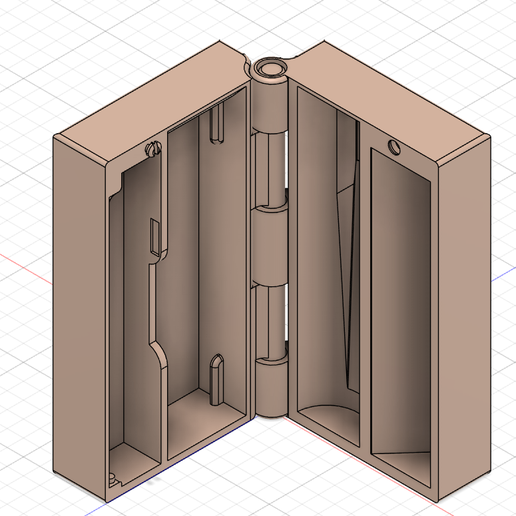The width and height of the screenshot is (516, 516).
Task: Select the round hole on right half's rim
Action: pos(394,147)
